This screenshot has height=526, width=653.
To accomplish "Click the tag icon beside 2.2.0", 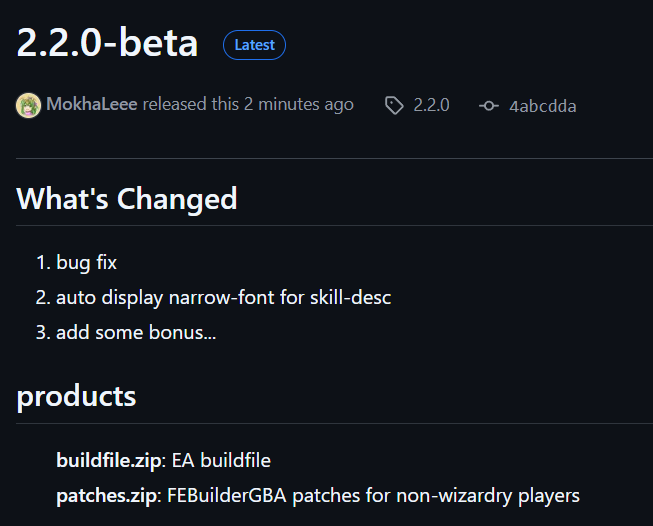I will click(x=394, y=105).
